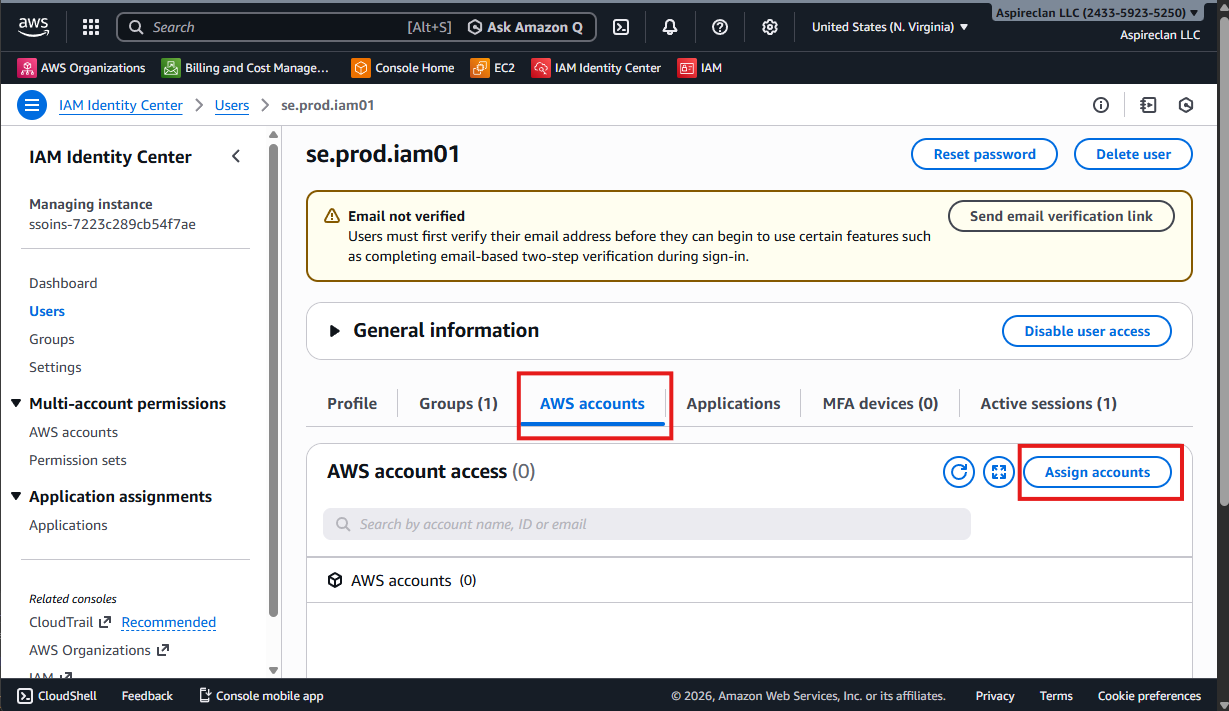Refresh the AWS account access list
The image size is (1229, 711).
coord(959,472)
